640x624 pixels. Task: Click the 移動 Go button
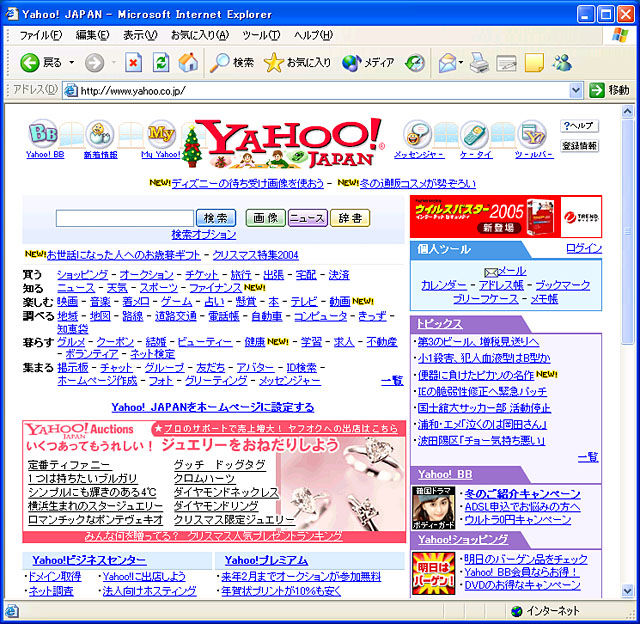coord(609,90)
